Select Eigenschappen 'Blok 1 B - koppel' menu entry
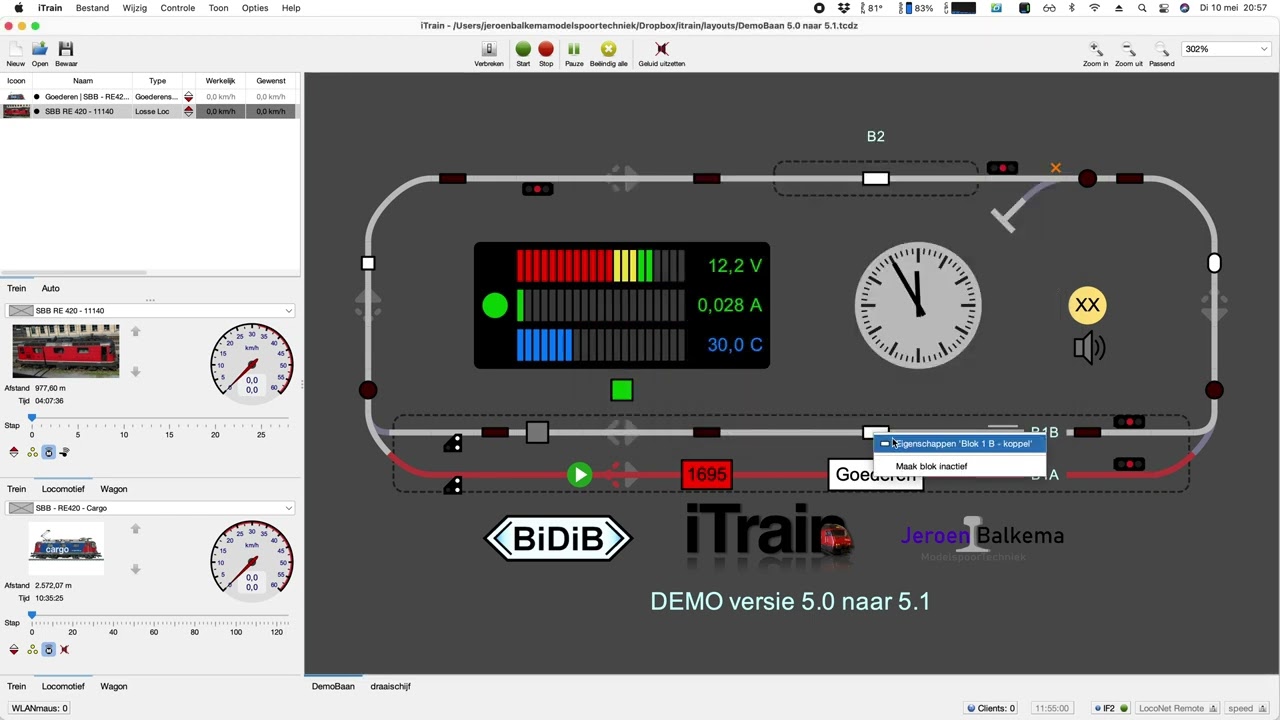 click(960, 444)
